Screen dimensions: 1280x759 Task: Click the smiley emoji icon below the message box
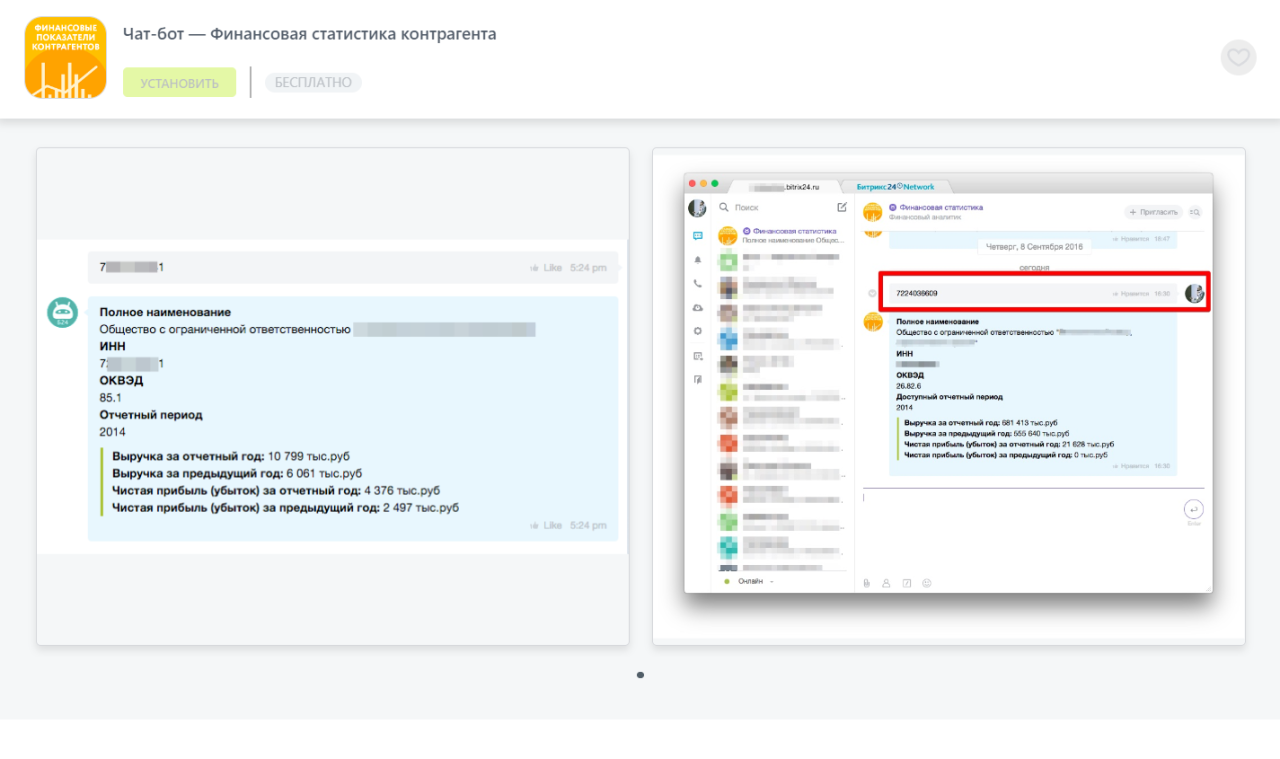(926, 583)
